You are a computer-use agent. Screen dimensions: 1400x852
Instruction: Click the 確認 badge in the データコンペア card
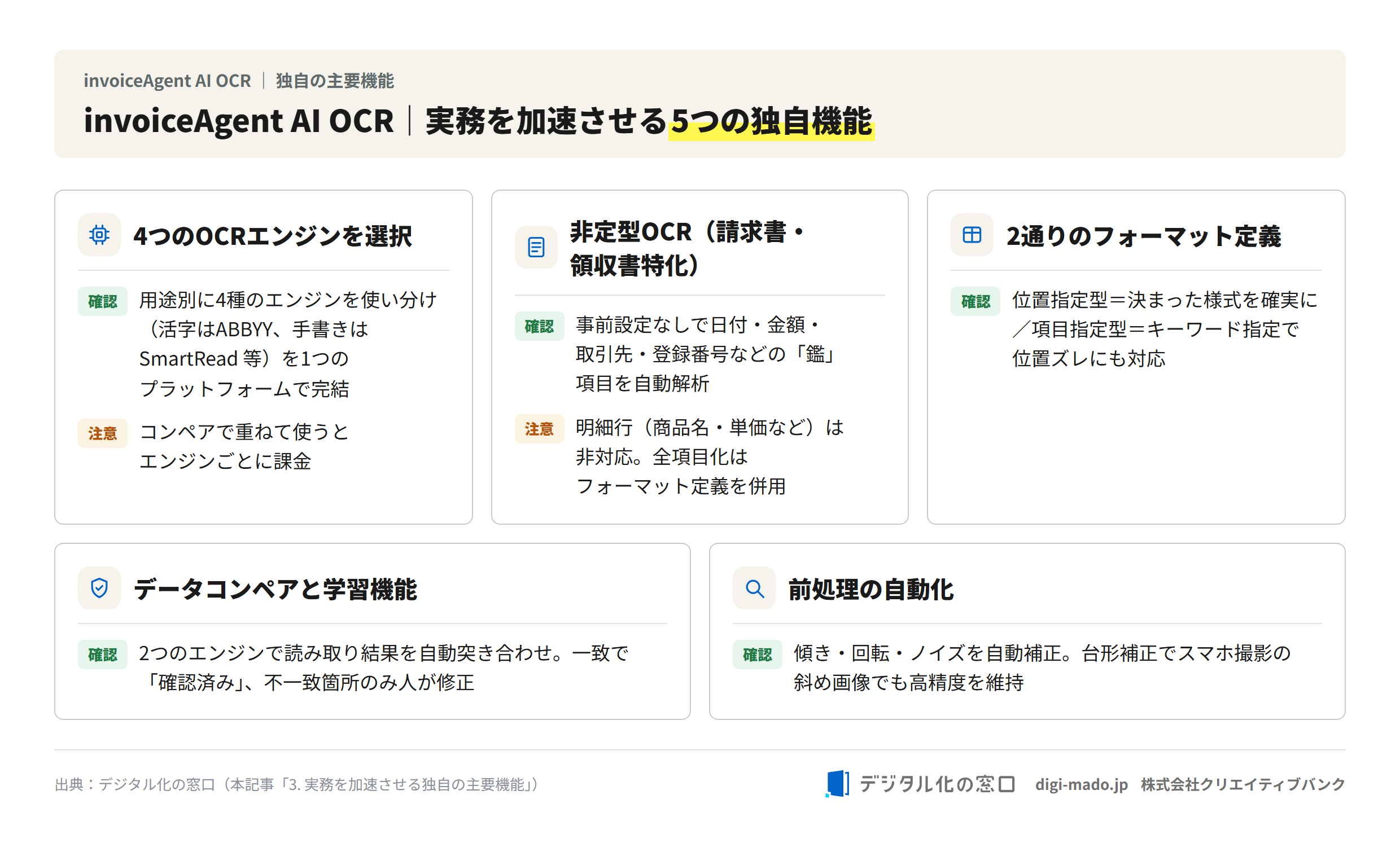tap(103, 655)
